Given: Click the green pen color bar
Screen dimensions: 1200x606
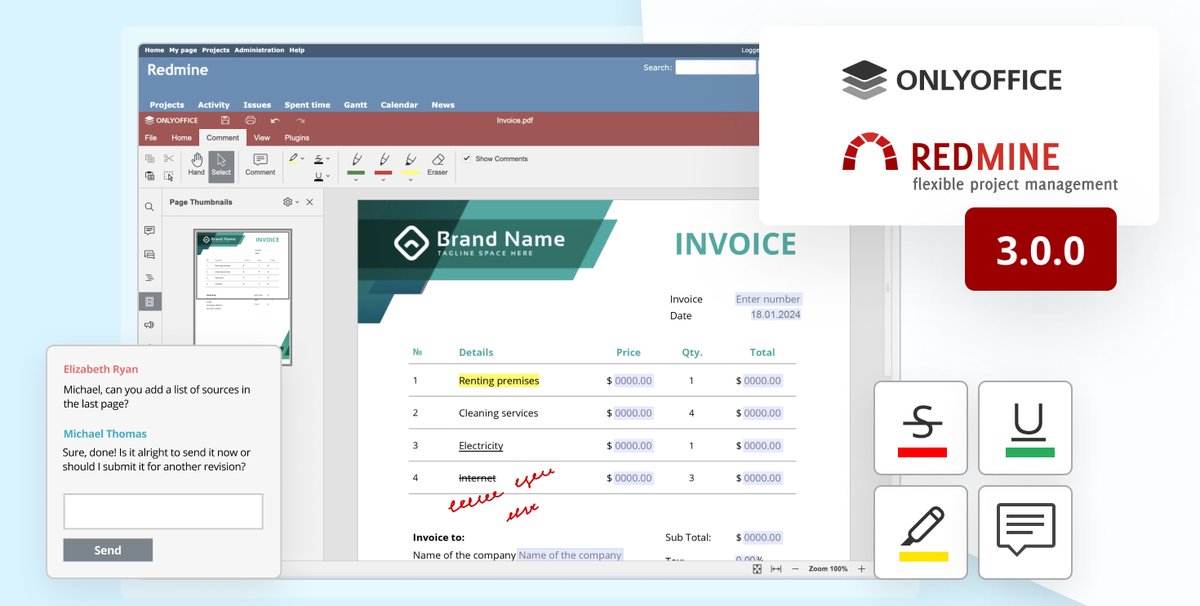Looking at the screenshot, I should pyautogui.click(x=356, y=173).
